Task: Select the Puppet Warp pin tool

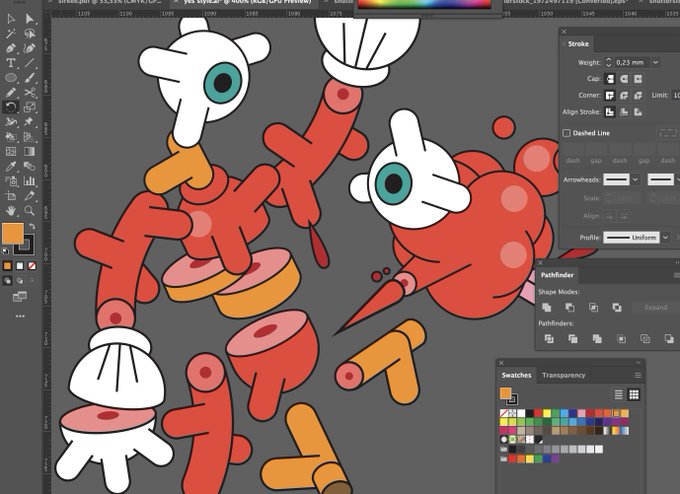Action: [x=29, y=122]
